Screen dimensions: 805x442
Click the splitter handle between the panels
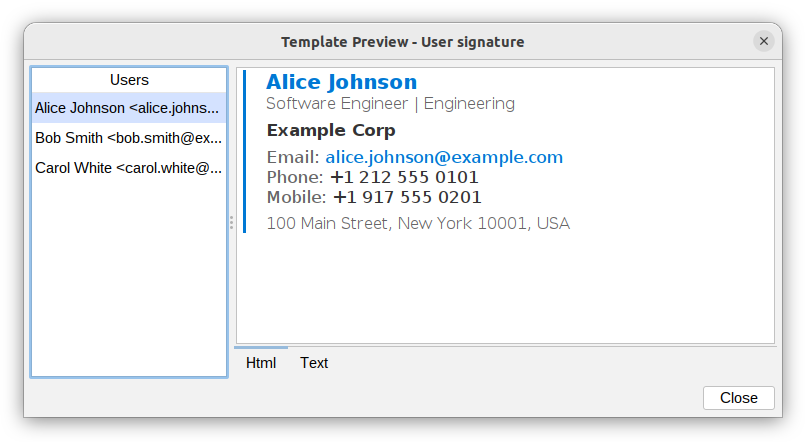click(x=232, y=222)
